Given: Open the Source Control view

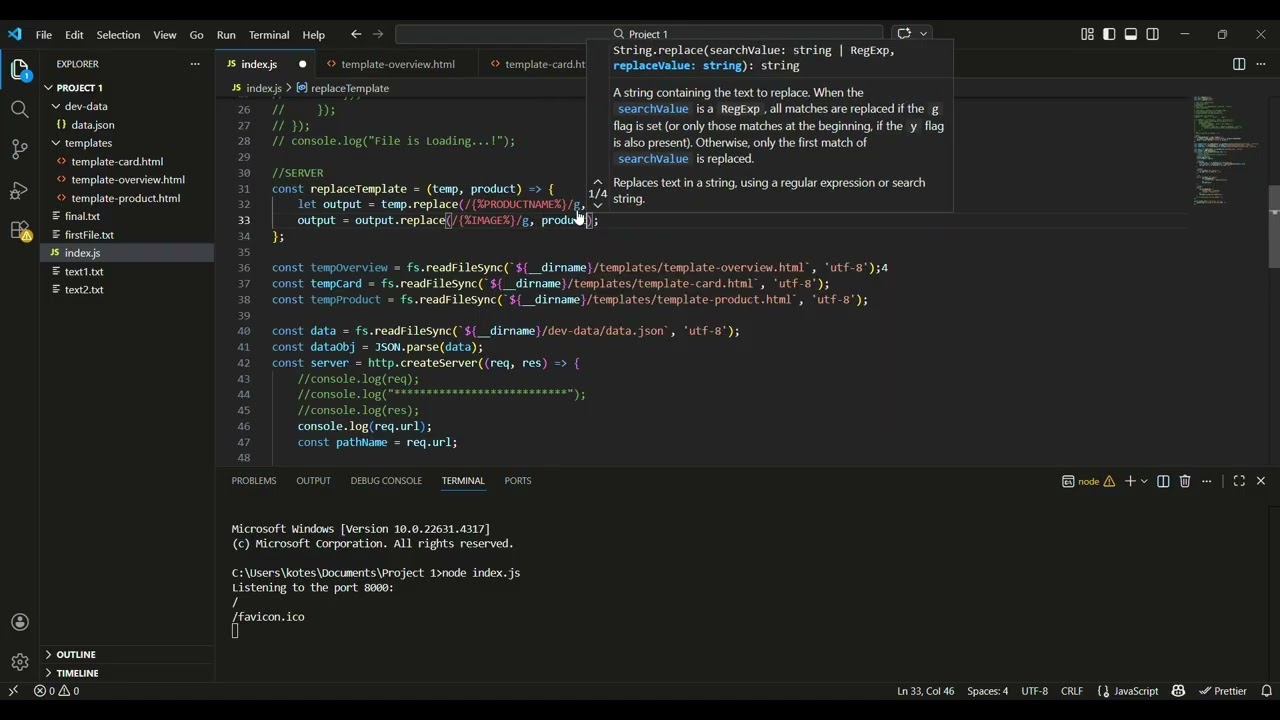Looking at the screenshot, I should [19, 150].
